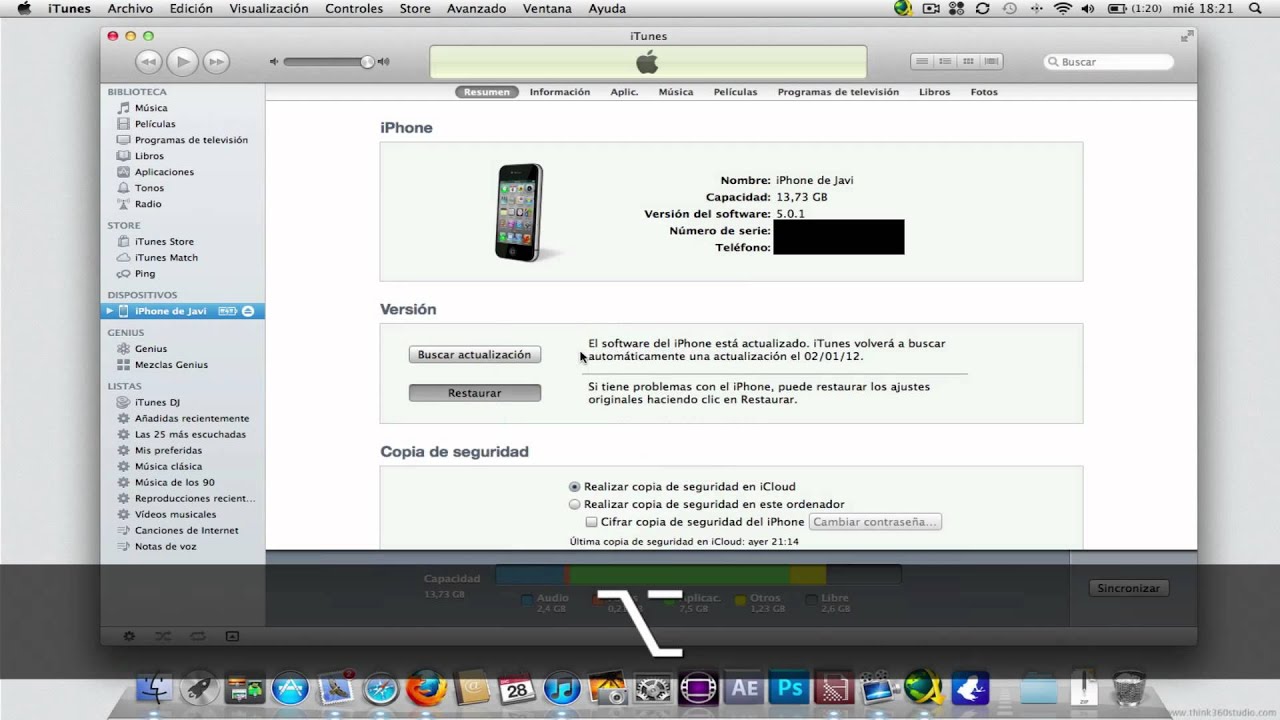Switch to album list view icon
Screen dimensions: 1280x720
[945, 62]
